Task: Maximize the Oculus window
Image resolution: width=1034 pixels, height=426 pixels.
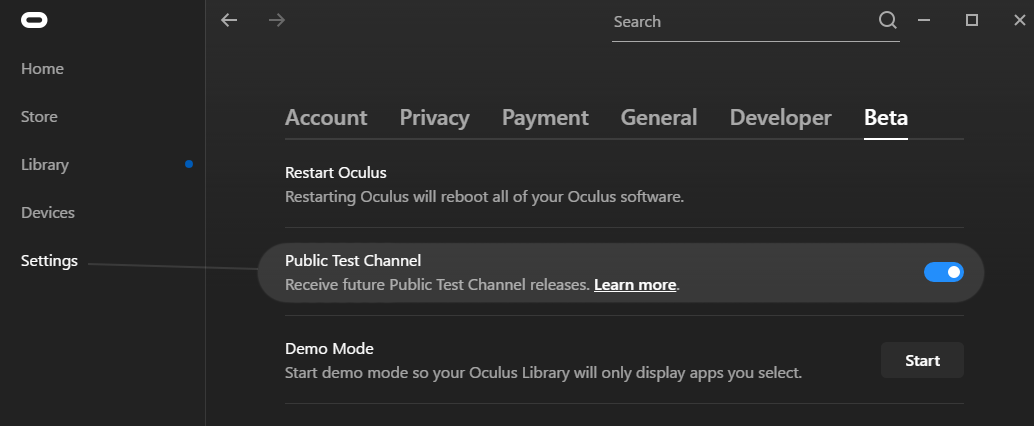Action: (971, 20)
